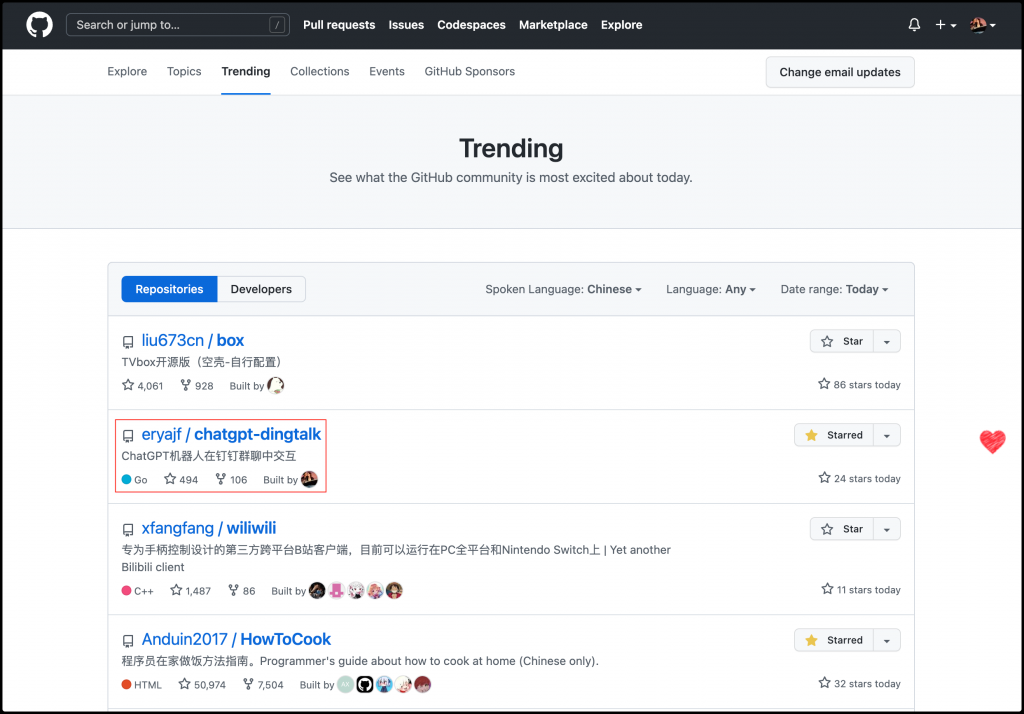1024x714 pixels.
Task: Click the contributor avatar for liu673cn/box
Action: [276, 385]
